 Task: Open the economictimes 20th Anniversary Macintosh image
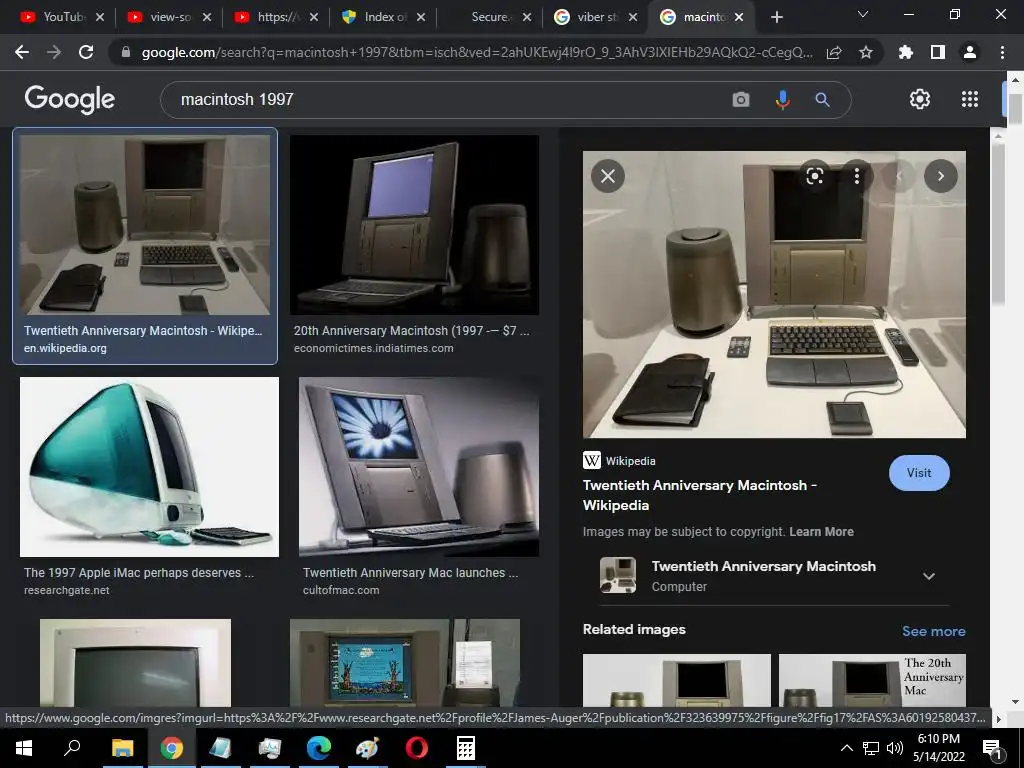tap(414, 225)
